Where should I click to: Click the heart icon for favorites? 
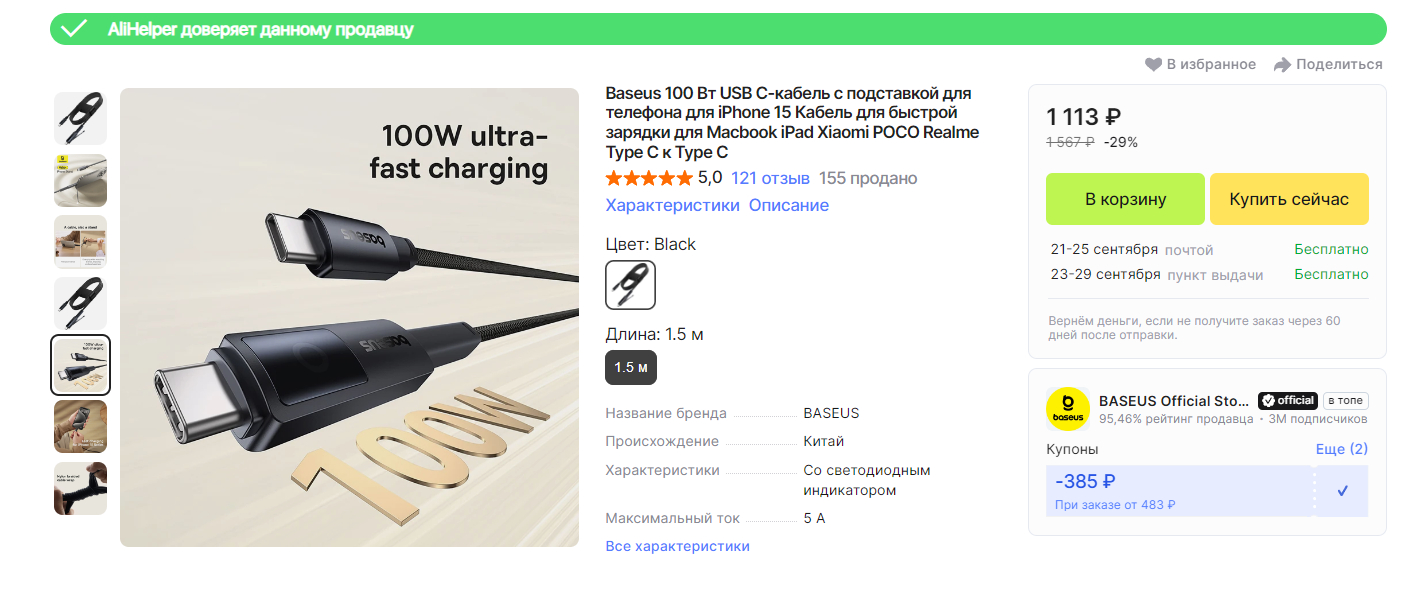pyautogui.click(x=1153, y=64)
